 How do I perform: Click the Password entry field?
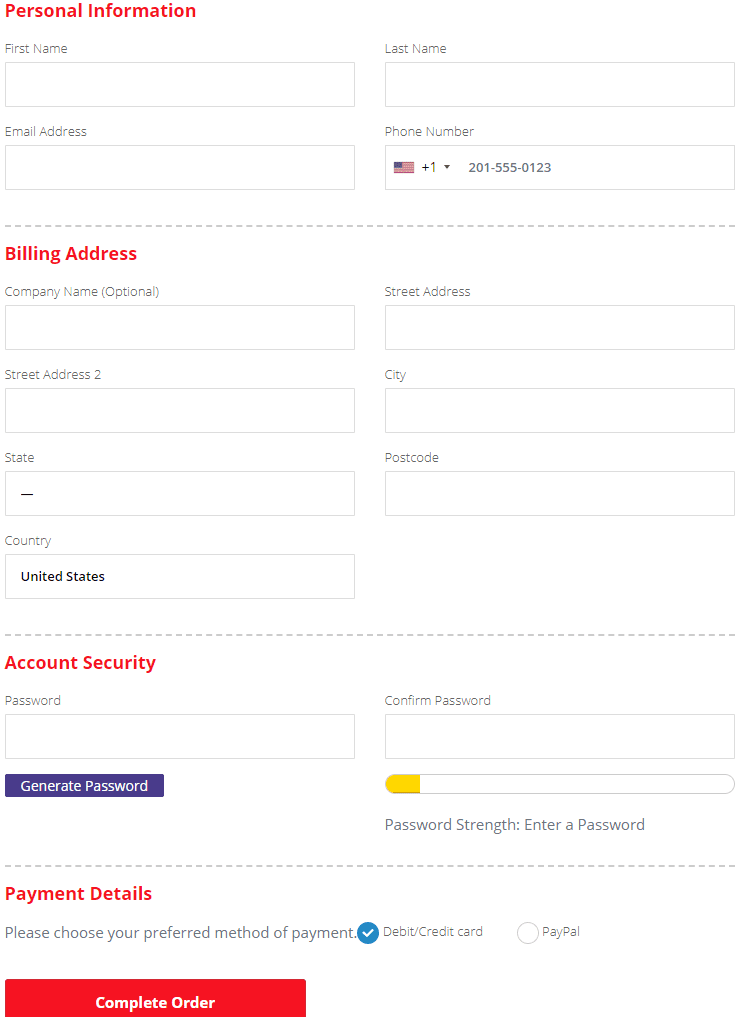click(180, 737)
